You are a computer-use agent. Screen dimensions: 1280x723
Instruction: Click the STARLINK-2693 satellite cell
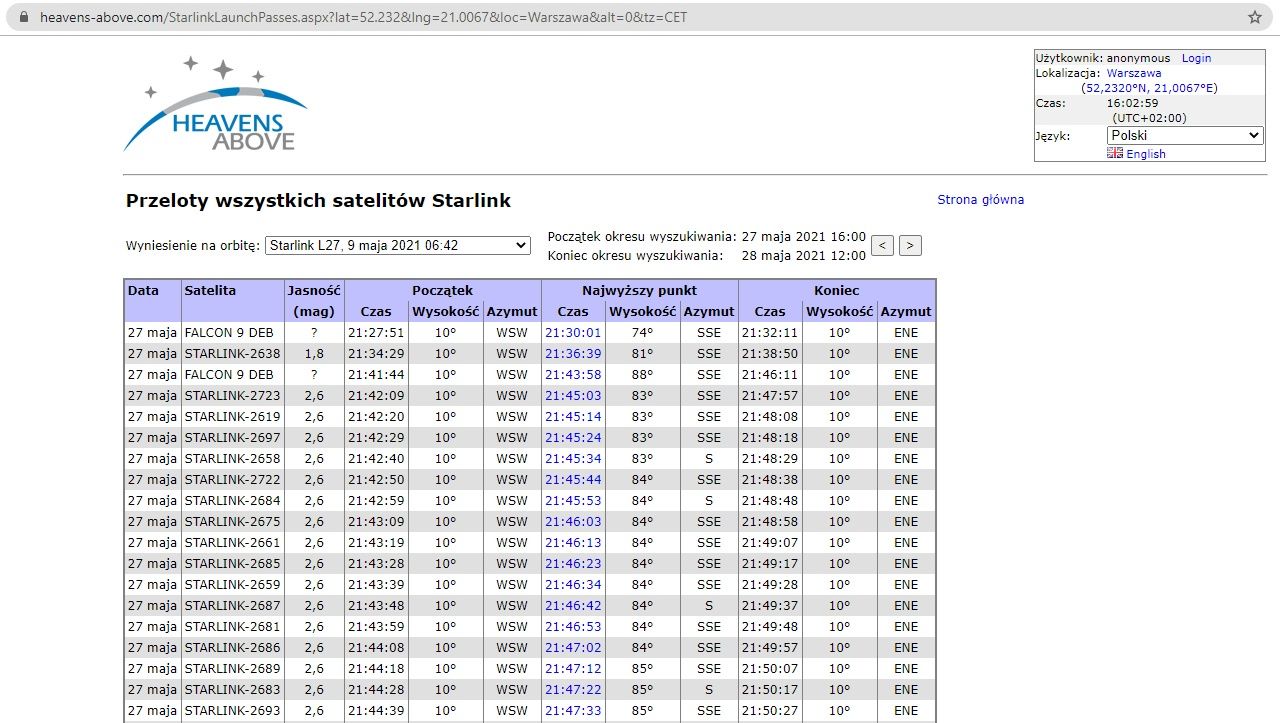coord(232,711)
